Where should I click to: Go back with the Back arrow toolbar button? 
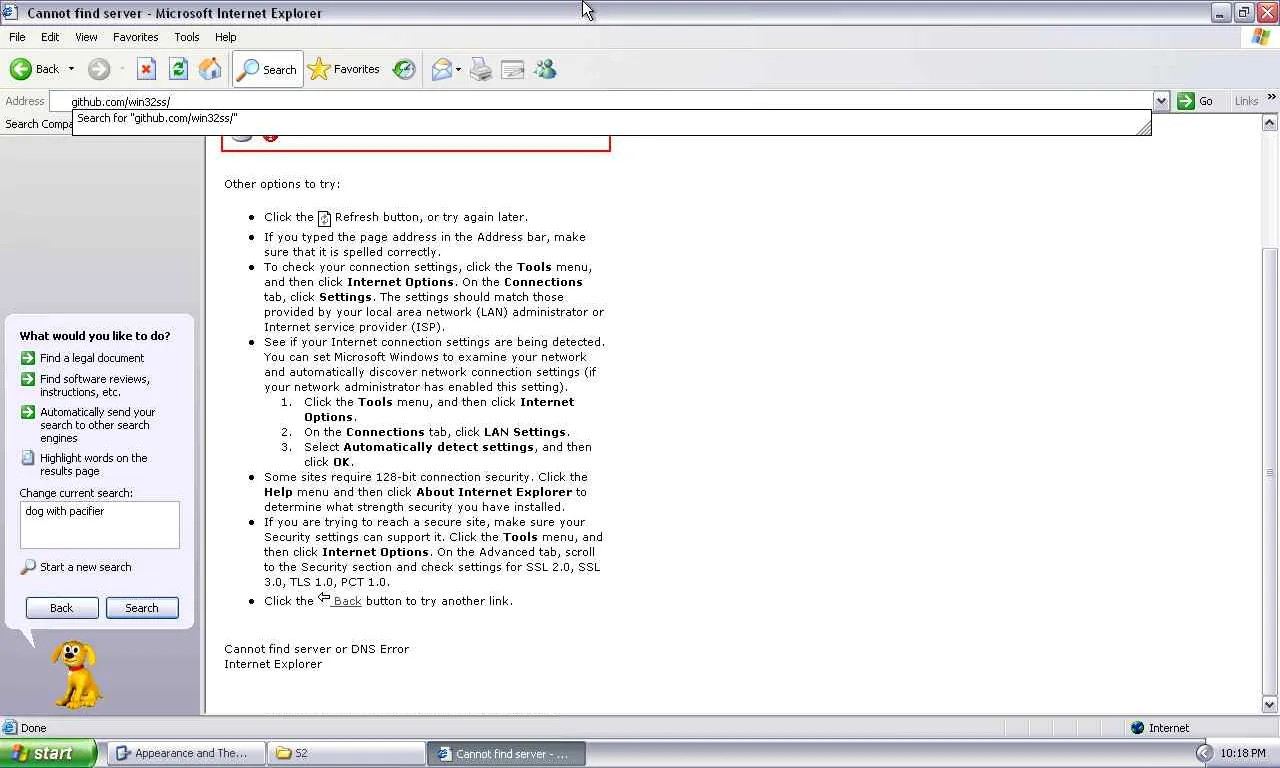pyautogui.click(x=35, y=69)
